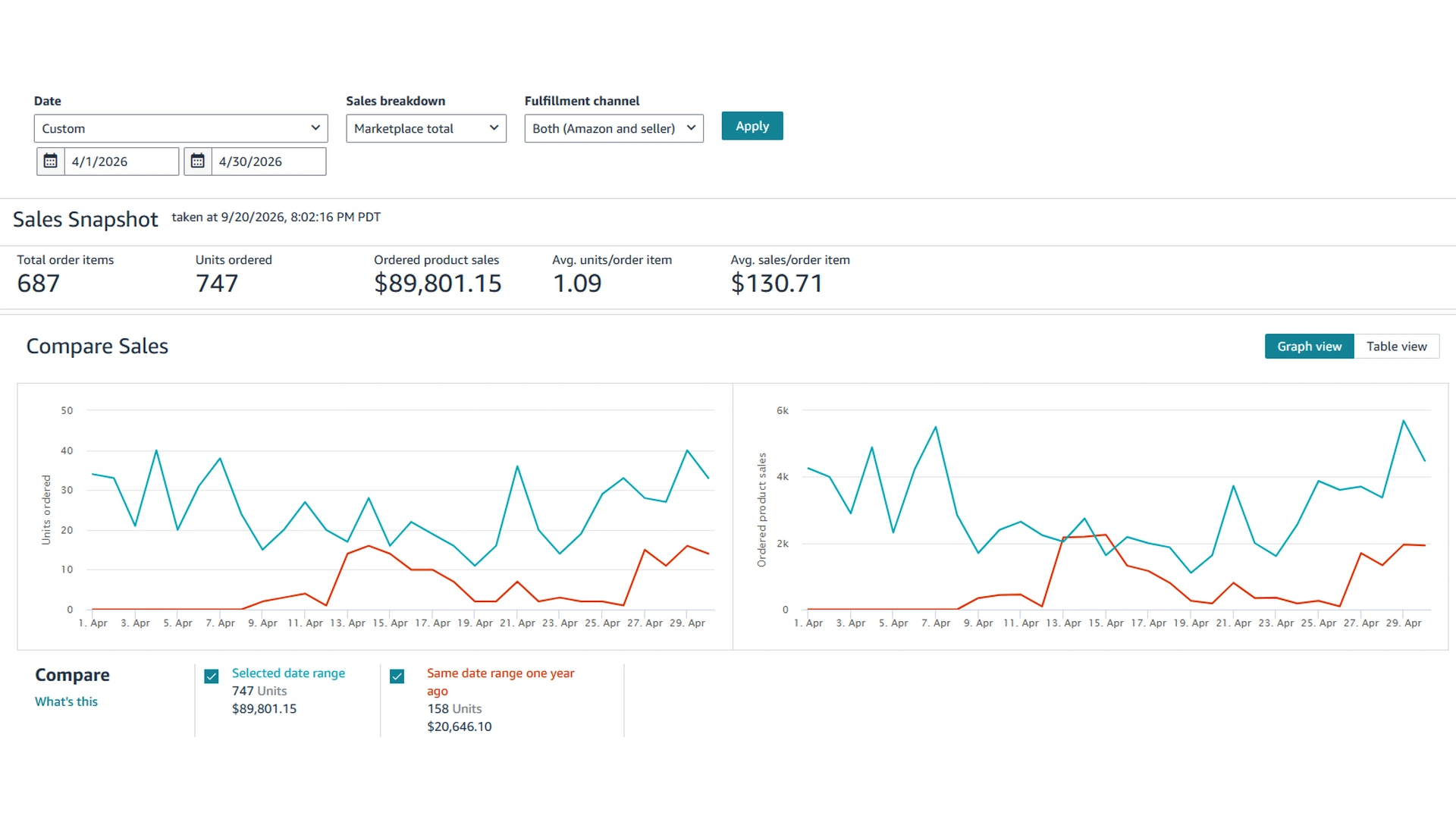The height and width of the screenshot is (819, 1456).
Task: Click the 50 label on units chart
Action: tap(67, 411)
